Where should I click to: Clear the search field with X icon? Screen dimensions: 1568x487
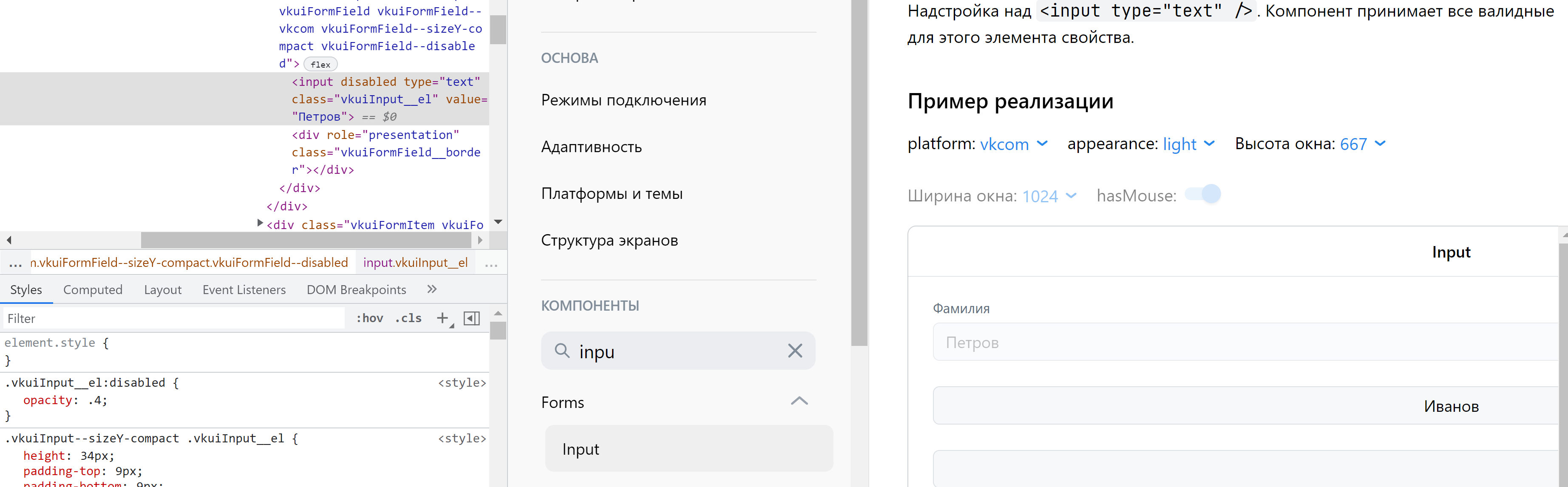(x=794, y=351)
